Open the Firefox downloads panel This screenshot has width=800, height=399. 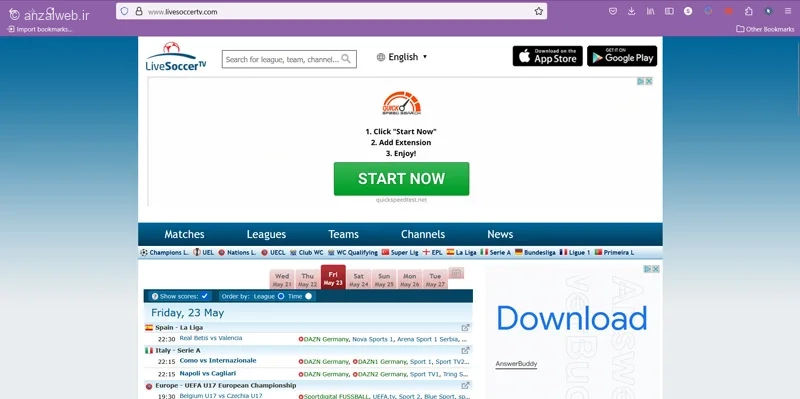pos(632,11)
